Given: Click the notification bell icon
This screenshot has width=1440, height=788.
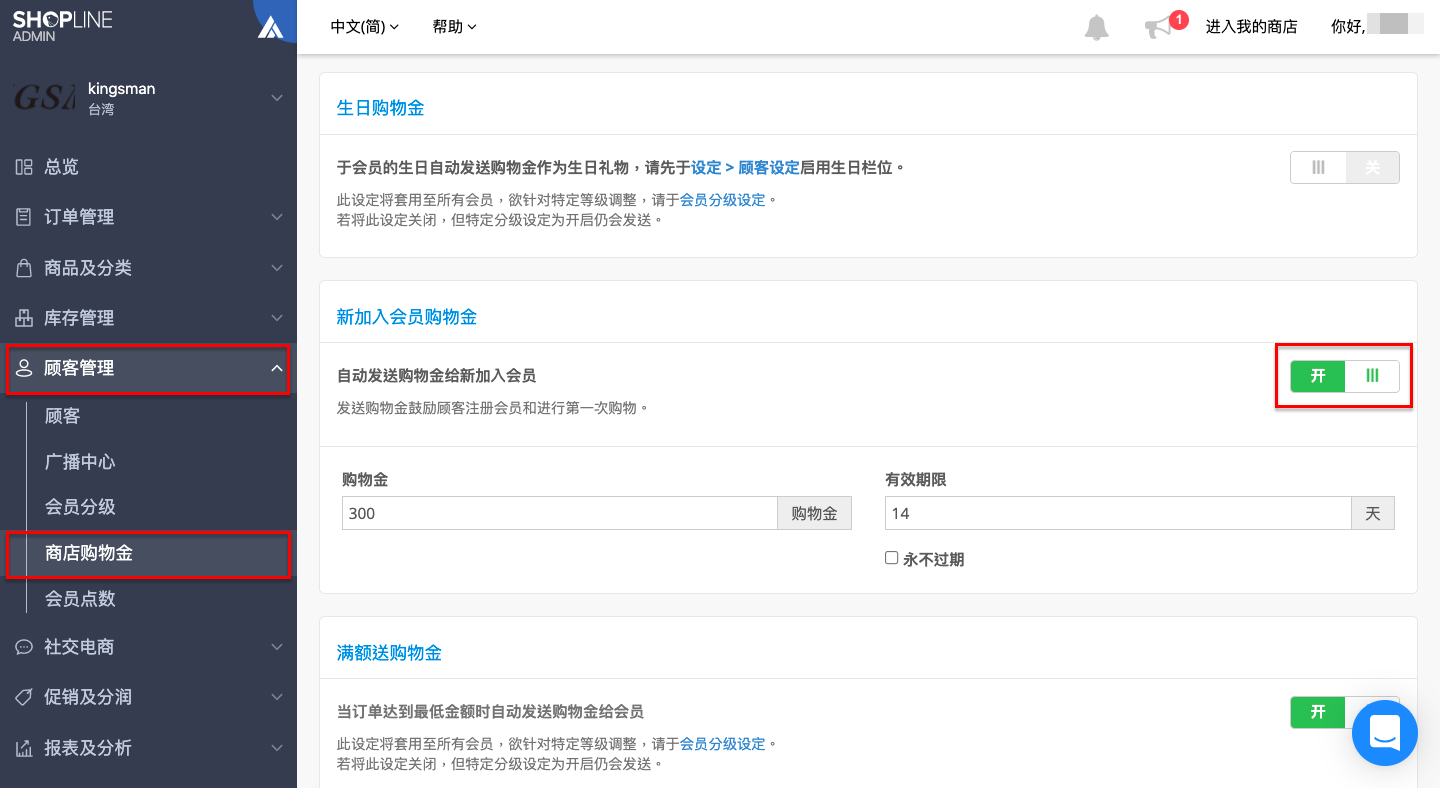Looking at the screenshot, I should click(x=1097, y=27).
